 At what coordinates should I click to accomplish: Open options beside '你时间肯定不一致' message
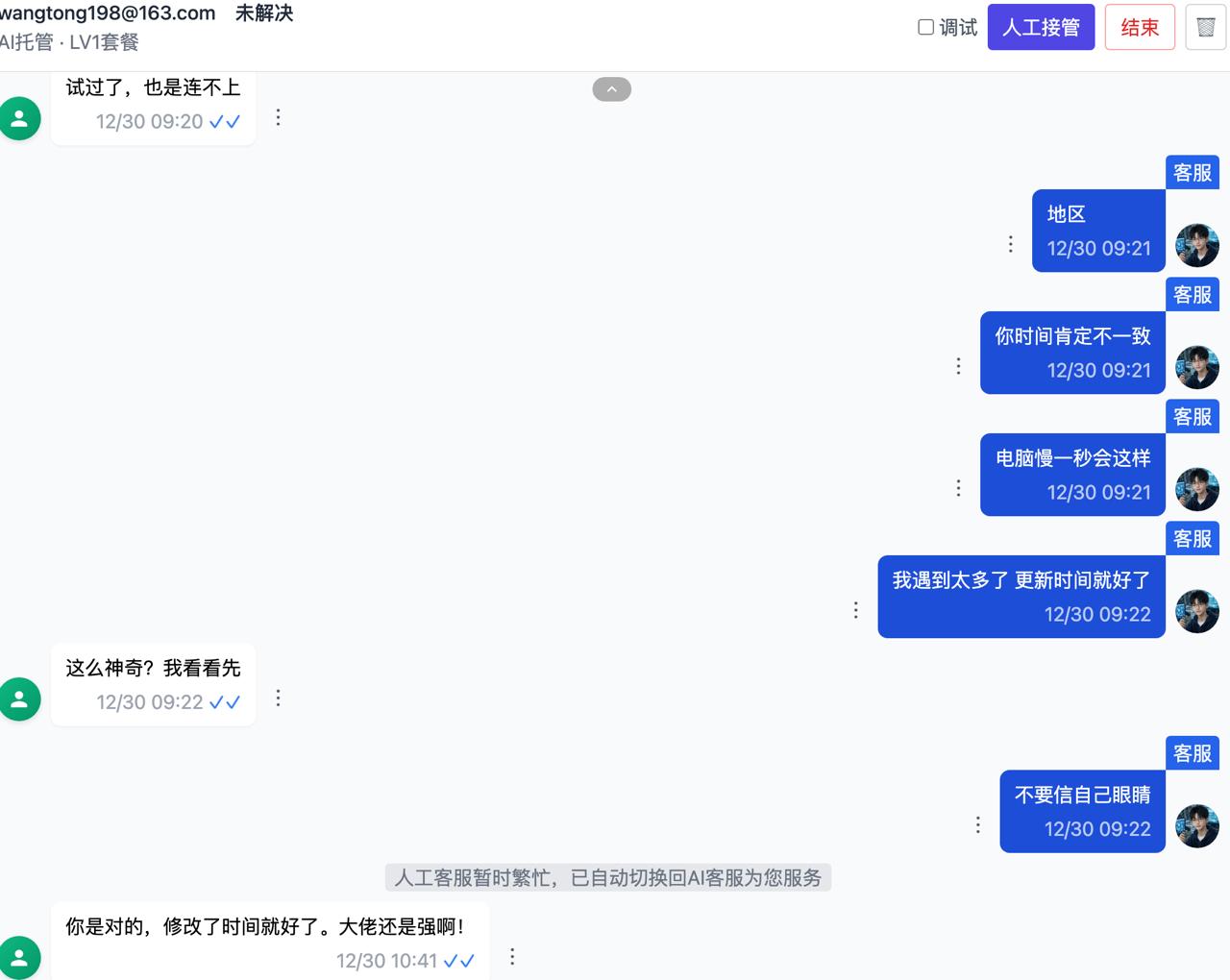coord(958,366)
